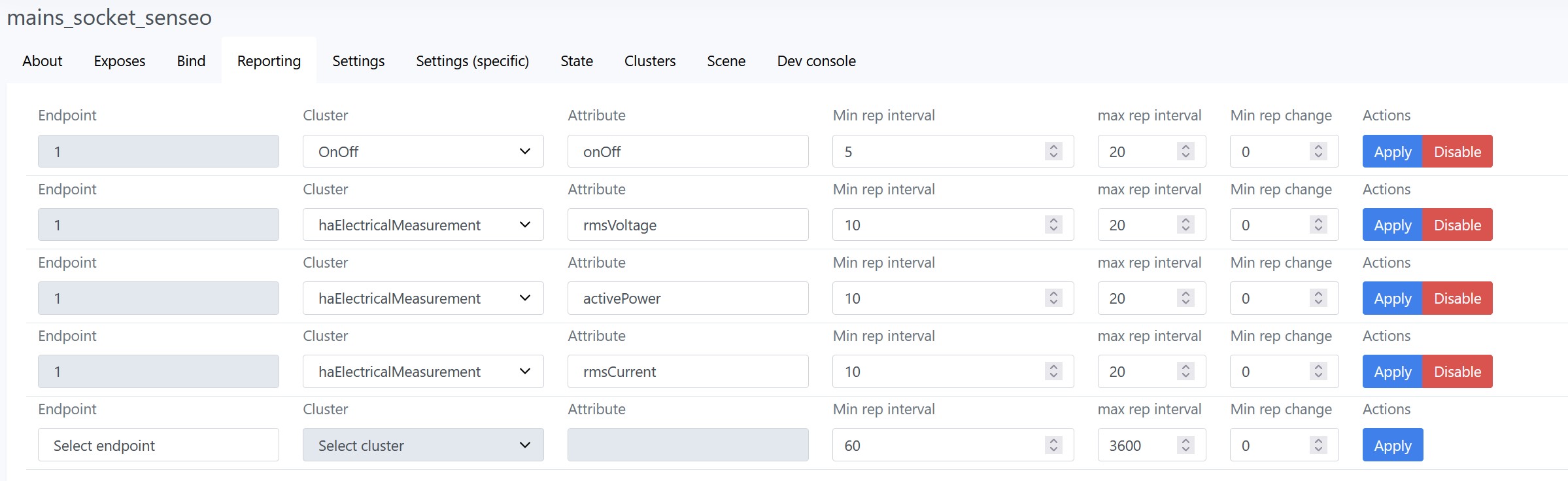Disable reporting for rmsVoltage attribute
The width and height of the screenshot is (1568, 481).
coord(1457,224)
